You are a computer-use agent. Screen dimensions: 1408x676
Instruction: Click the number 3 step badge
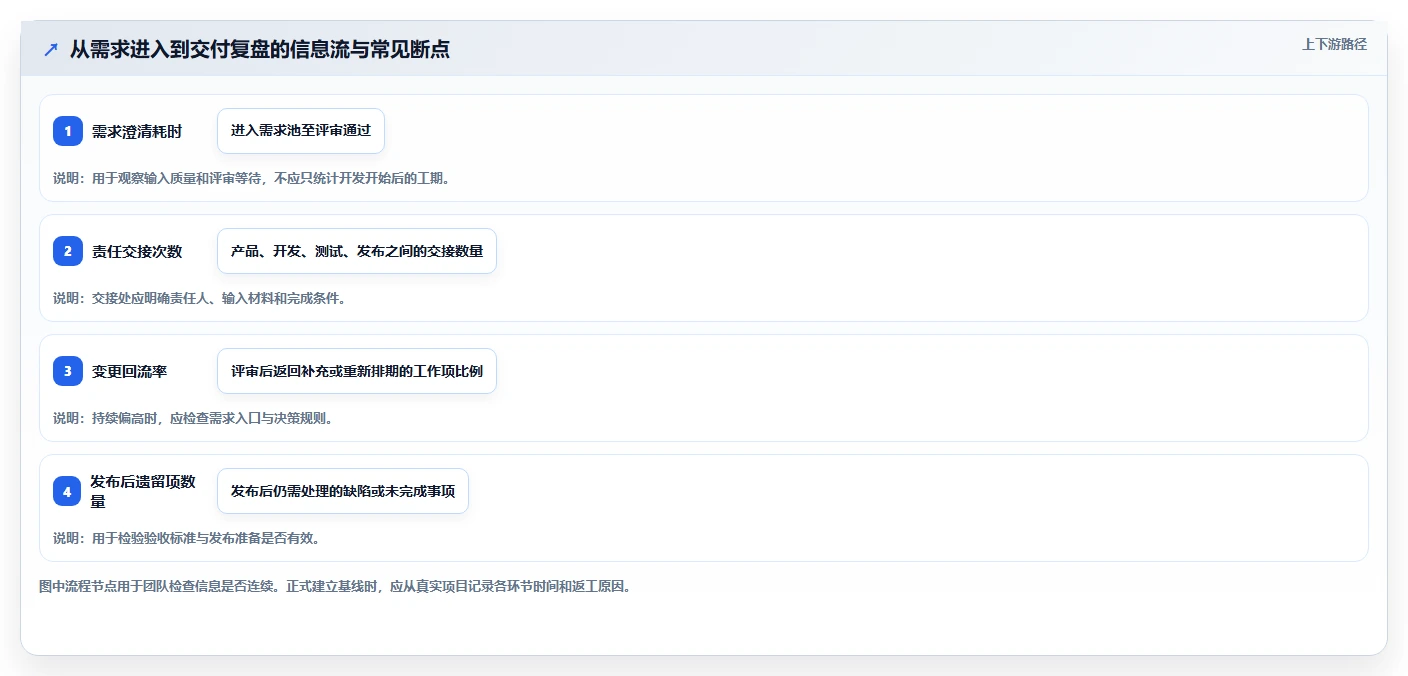68,371
